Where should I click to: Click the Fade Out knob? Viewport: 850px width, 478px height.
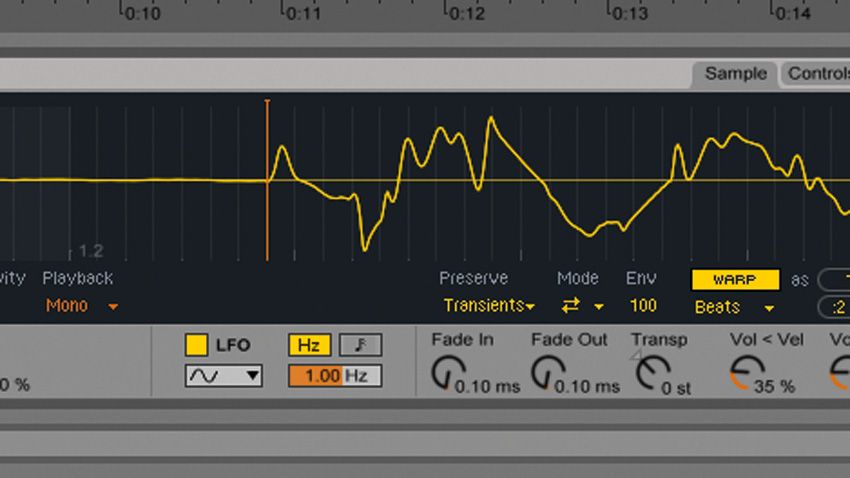point(548,372)
